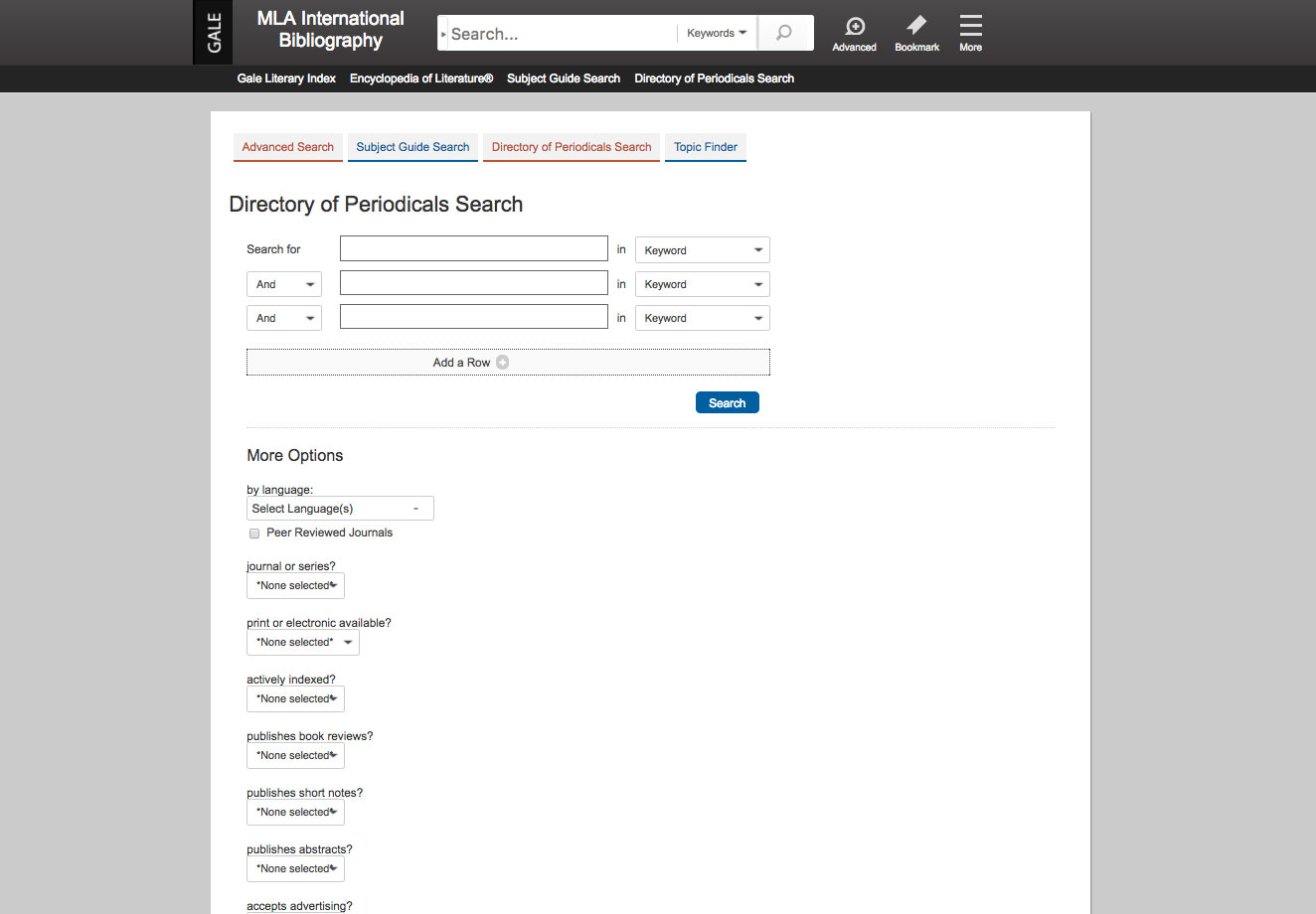Open the second row And operator dropdown
This screenshot has width=1316, height=914.
(284, 284)
